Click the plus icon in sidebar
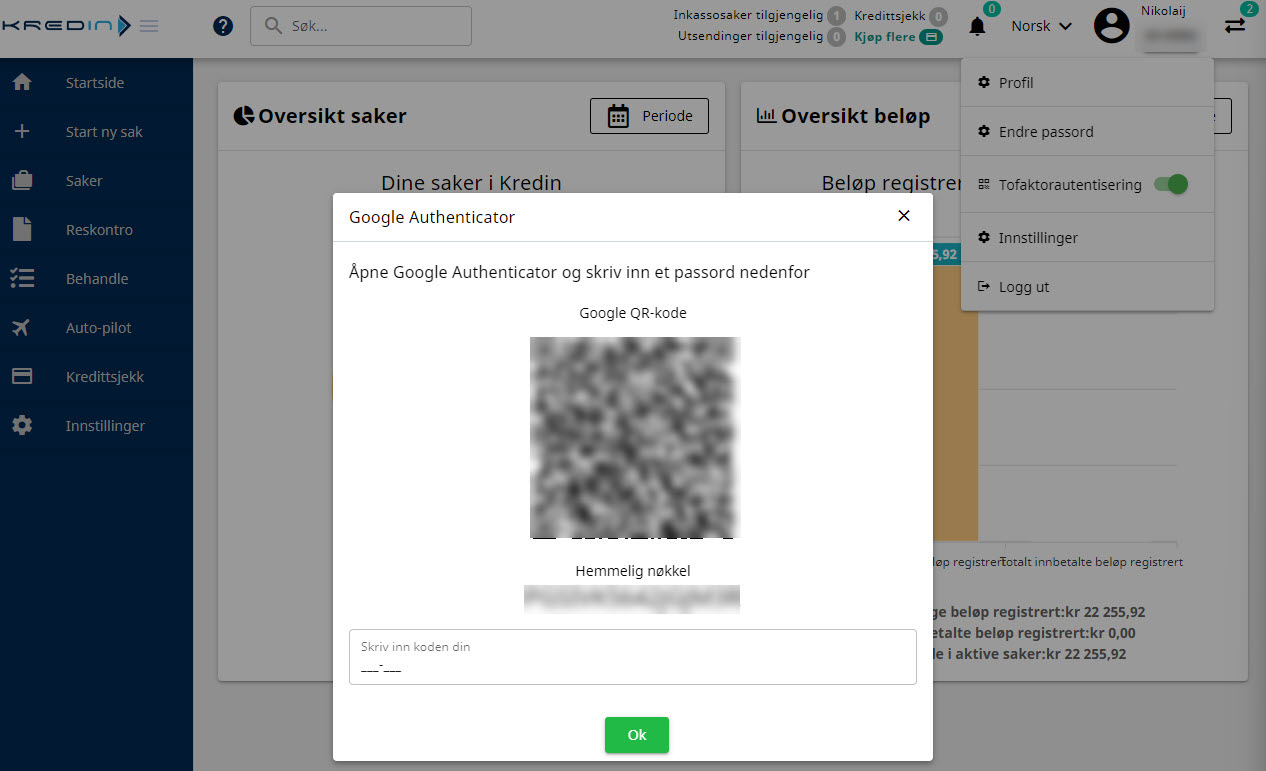Viewport: 1266px width, 771px height. [22, 132]
